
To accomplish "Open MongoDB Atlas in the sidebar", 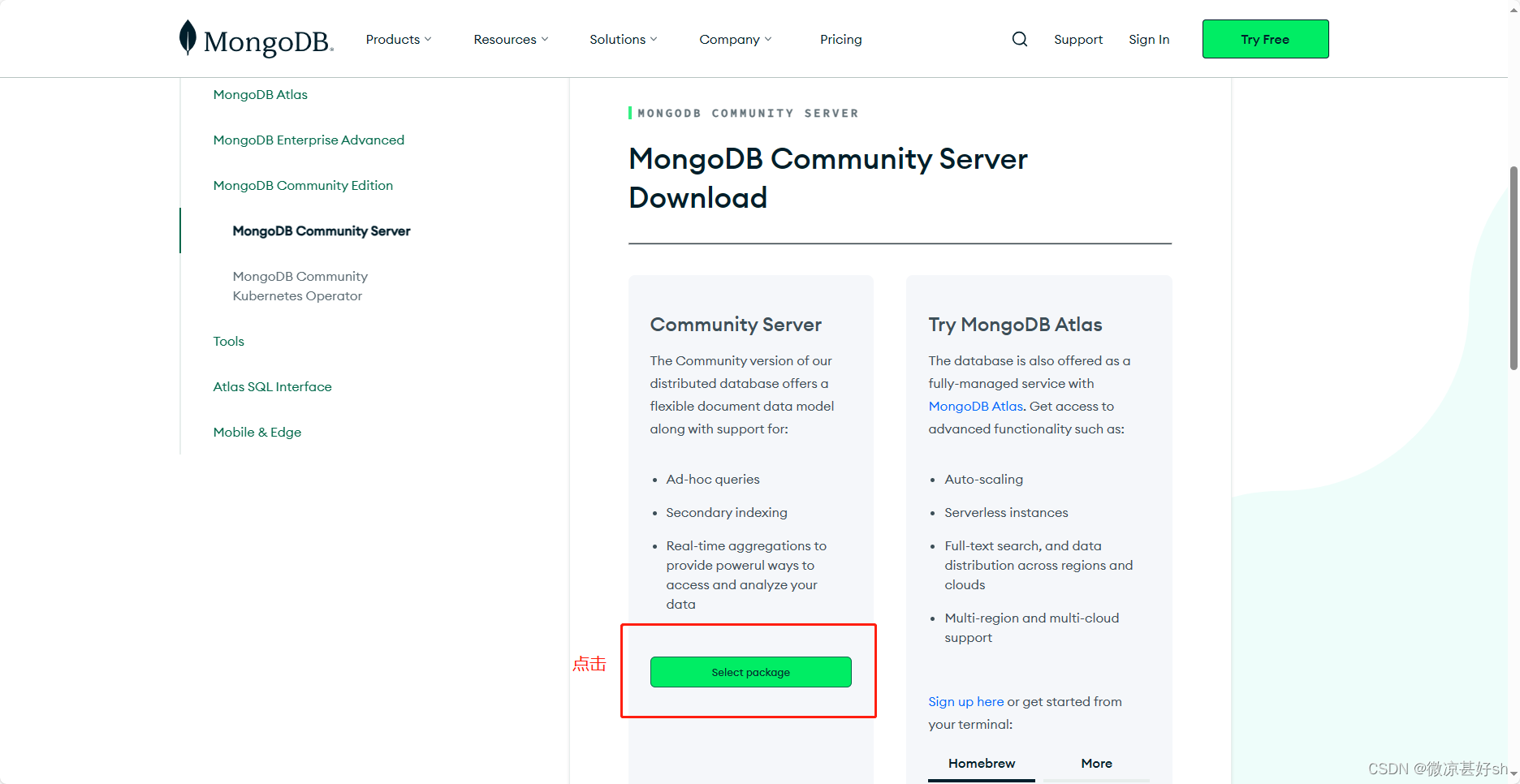I will [x=260, y=94].
